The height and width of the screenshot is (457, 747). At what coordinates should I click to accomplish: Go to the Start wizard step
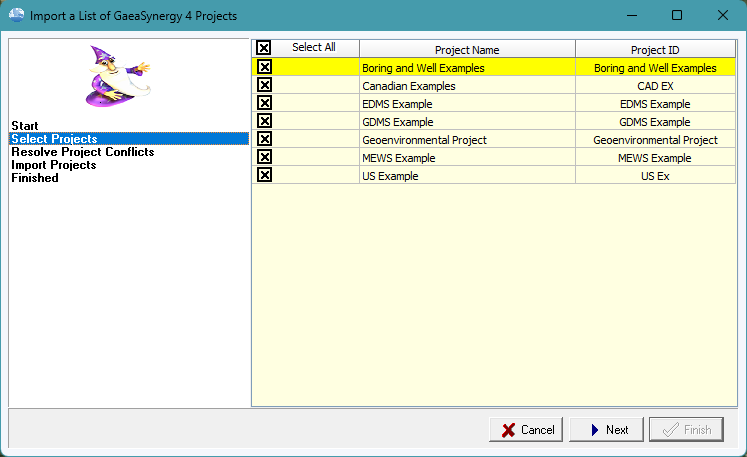point(25,126)
